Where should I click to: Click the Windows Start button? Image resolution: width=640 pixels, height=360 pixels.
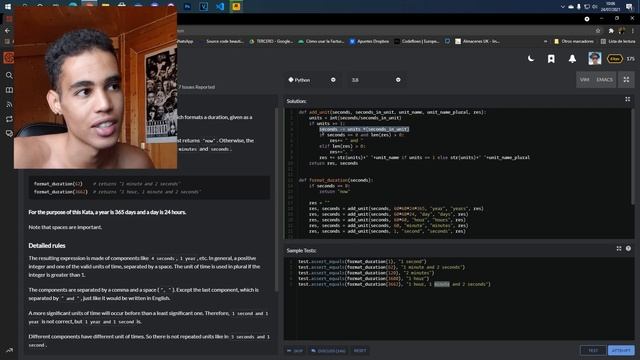click(8, 7)
